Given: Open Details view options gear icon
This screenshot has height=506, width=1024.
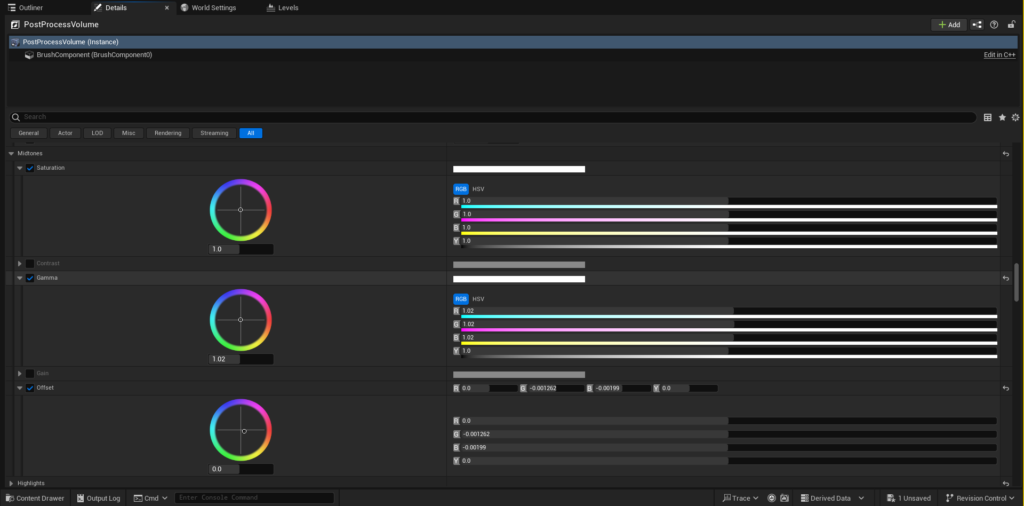Looking at the screenshot, I should pyautogui.click(x=1016, y=118).
